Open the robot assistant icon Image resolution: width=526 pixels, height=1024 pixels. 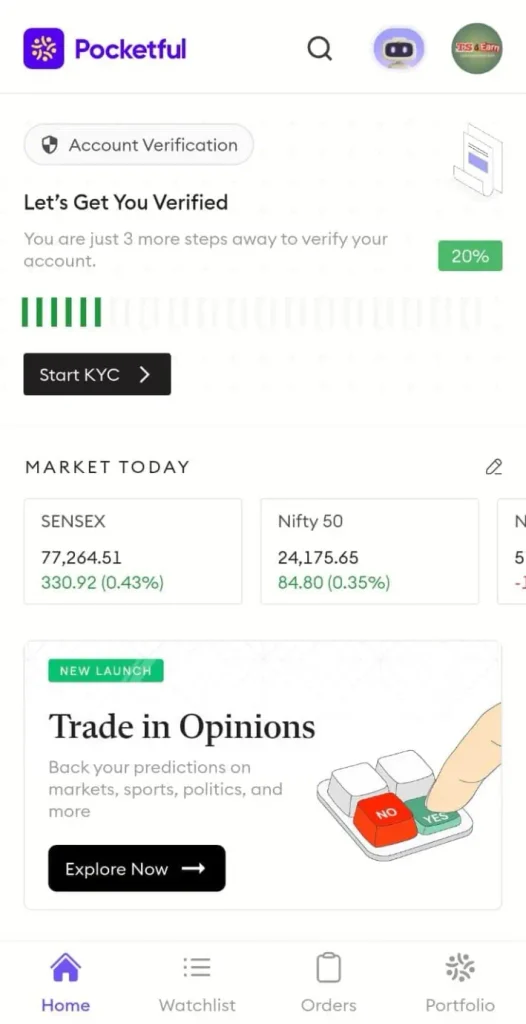(x=399, y=48)
